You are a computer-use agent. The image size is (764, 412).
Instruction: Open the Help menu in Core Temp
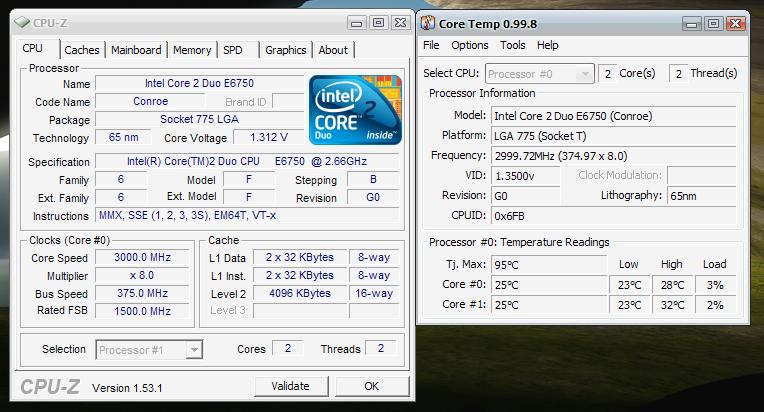coord(548,45)
